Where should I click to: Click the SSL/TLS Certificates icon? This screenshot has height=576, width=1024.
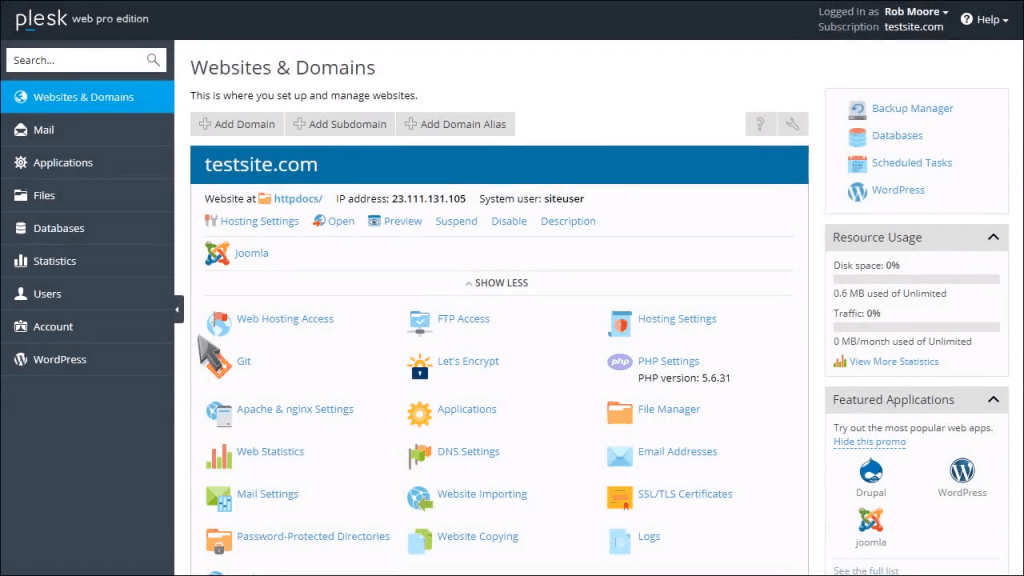[620, 496]
